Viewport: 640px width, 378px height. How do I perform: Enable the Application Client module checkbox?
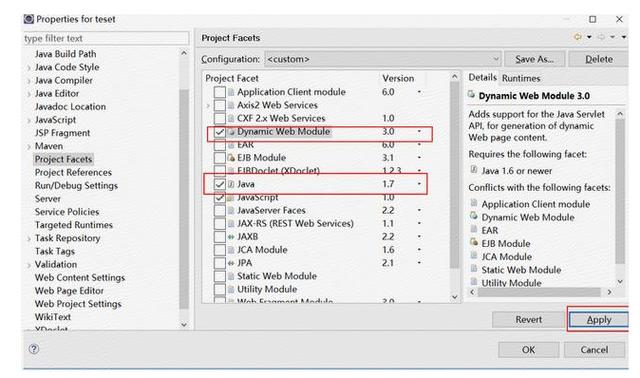tap(220, 92)
